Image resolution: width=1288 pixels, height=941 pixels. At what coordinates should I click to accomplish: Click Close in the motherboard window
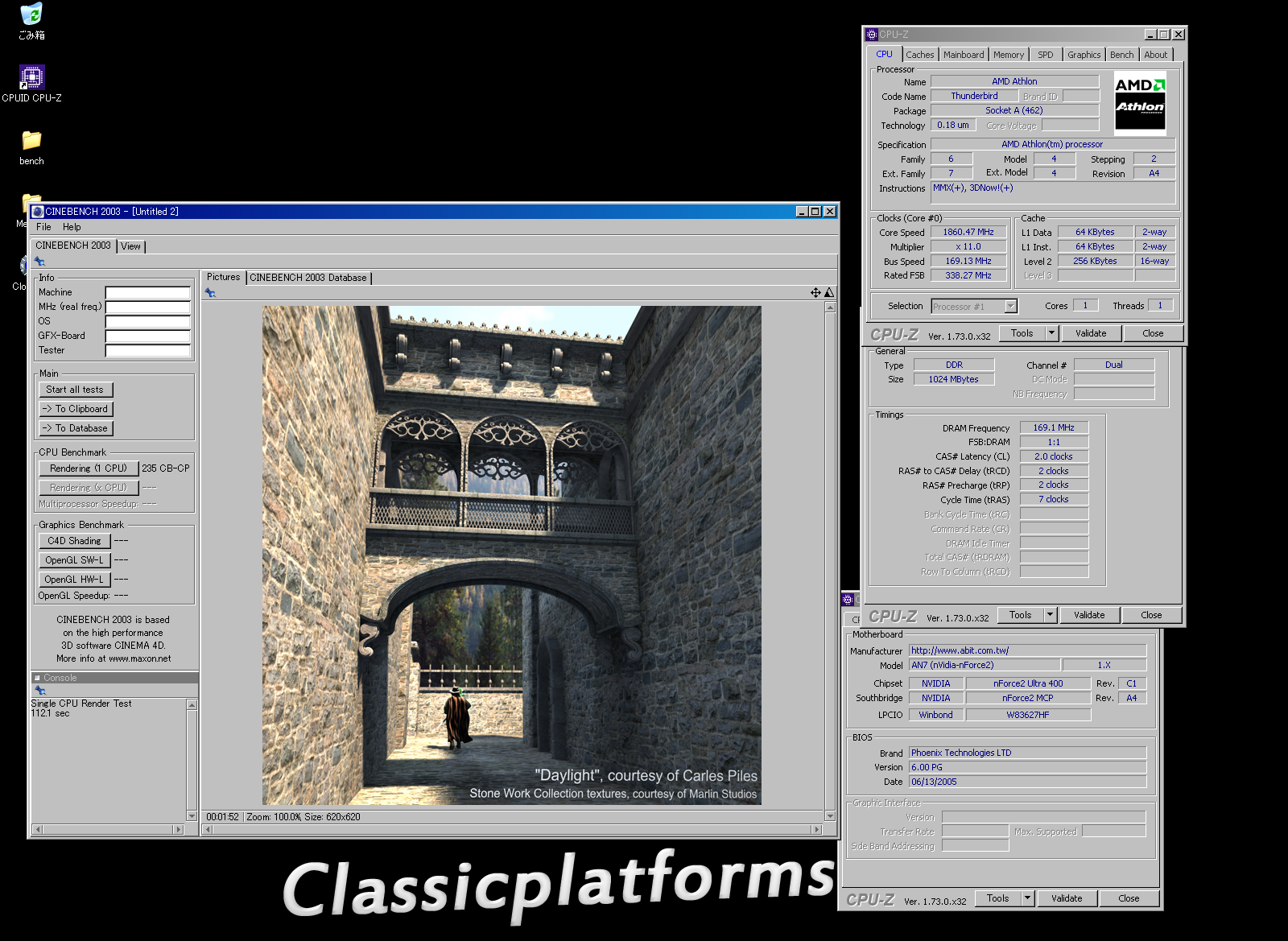(x=1129, y=898)
